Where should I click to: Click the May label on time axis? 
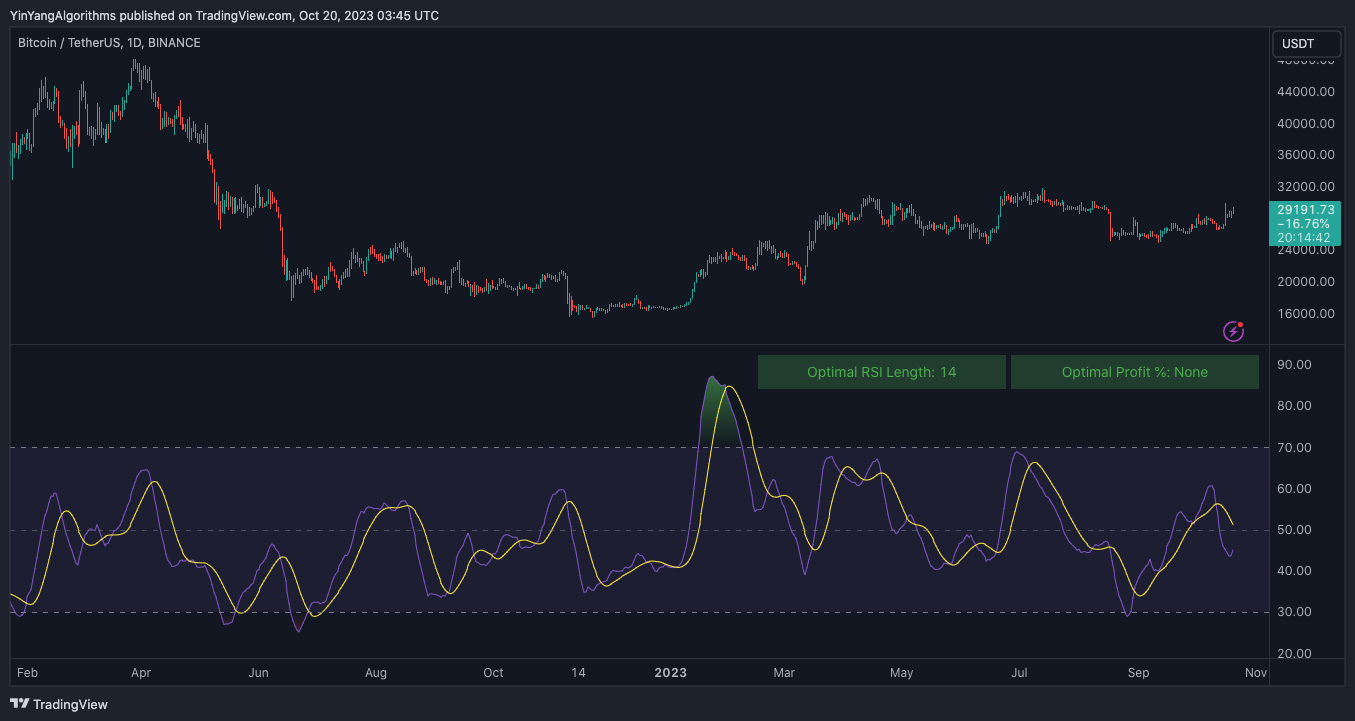pos(902,673)
